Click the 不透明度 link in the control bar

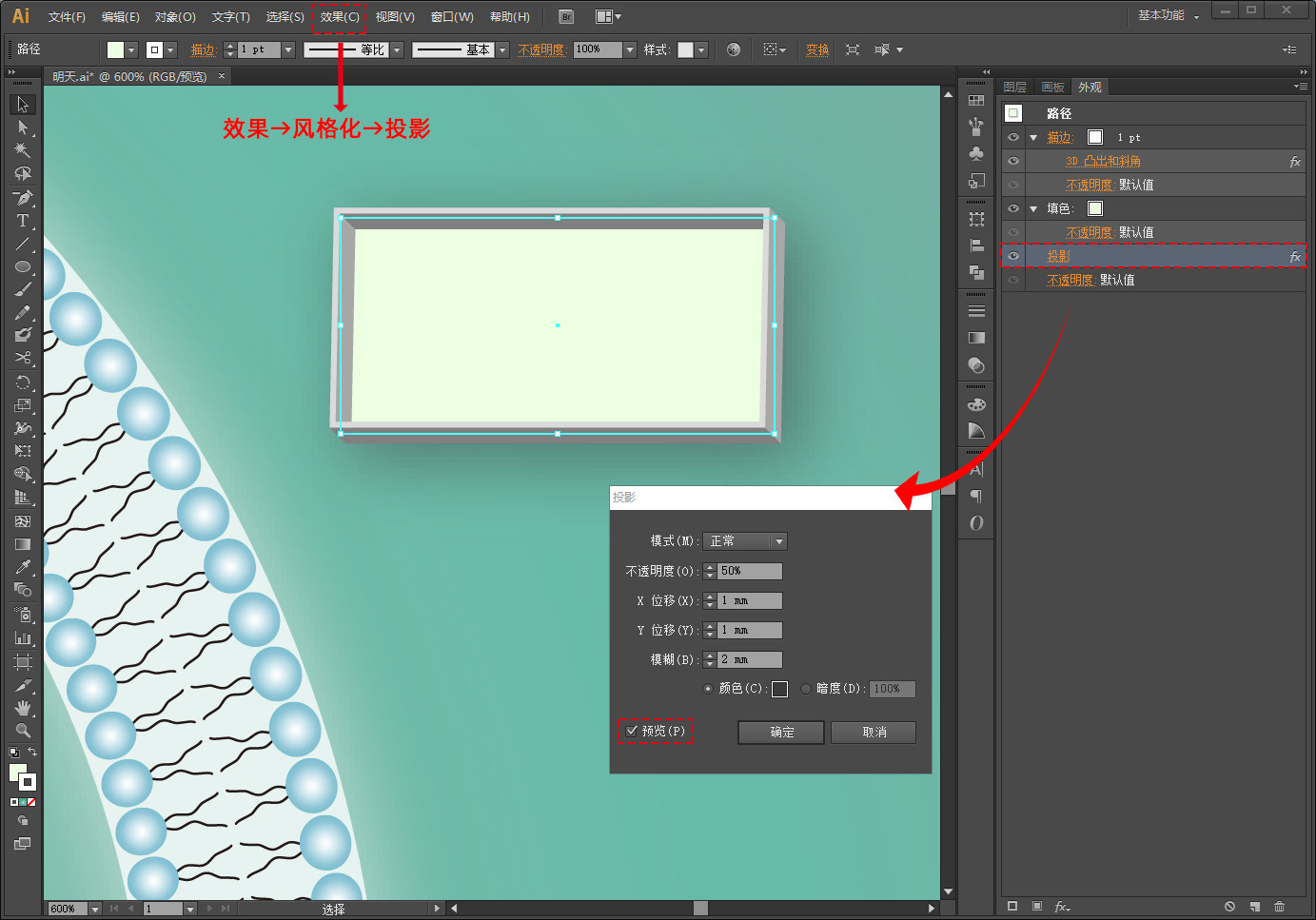tap(542, 49)
